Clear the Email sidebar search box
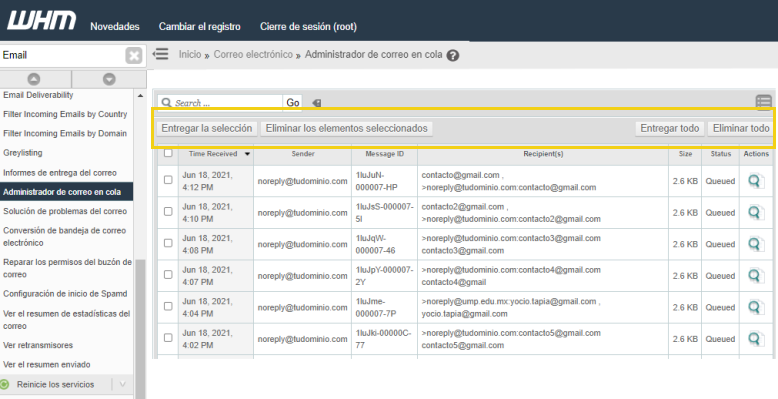778x399 pixels. [x=133, y=56]
